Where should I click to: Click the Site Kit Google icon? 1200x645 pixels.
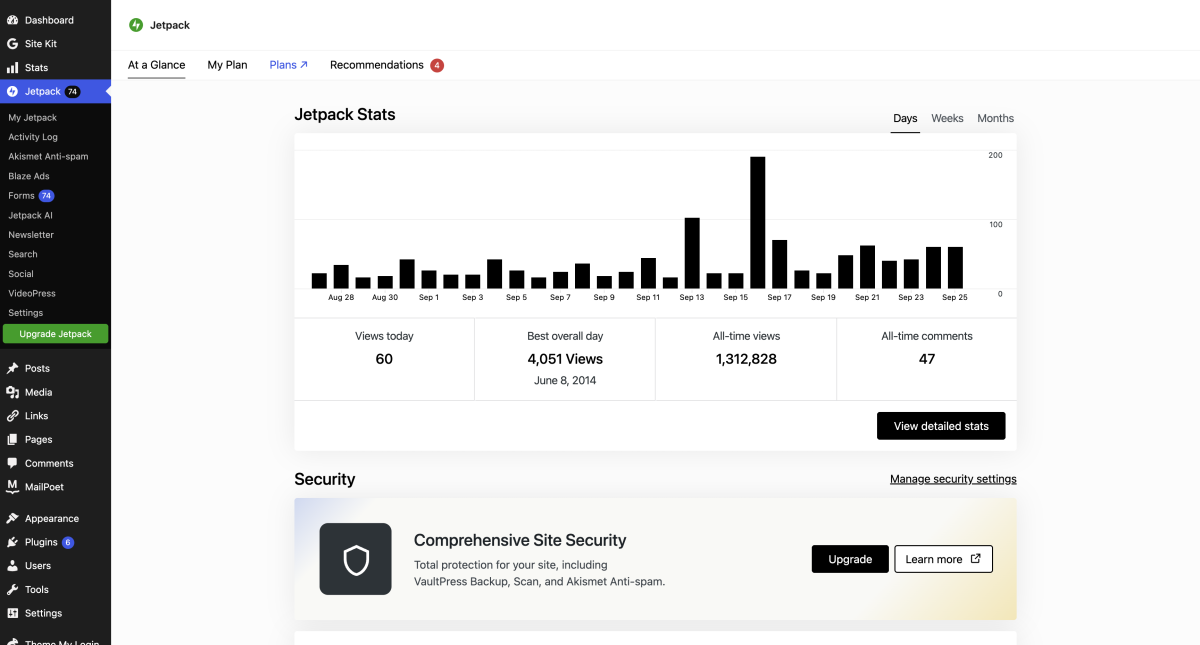[x=13, y=44]
